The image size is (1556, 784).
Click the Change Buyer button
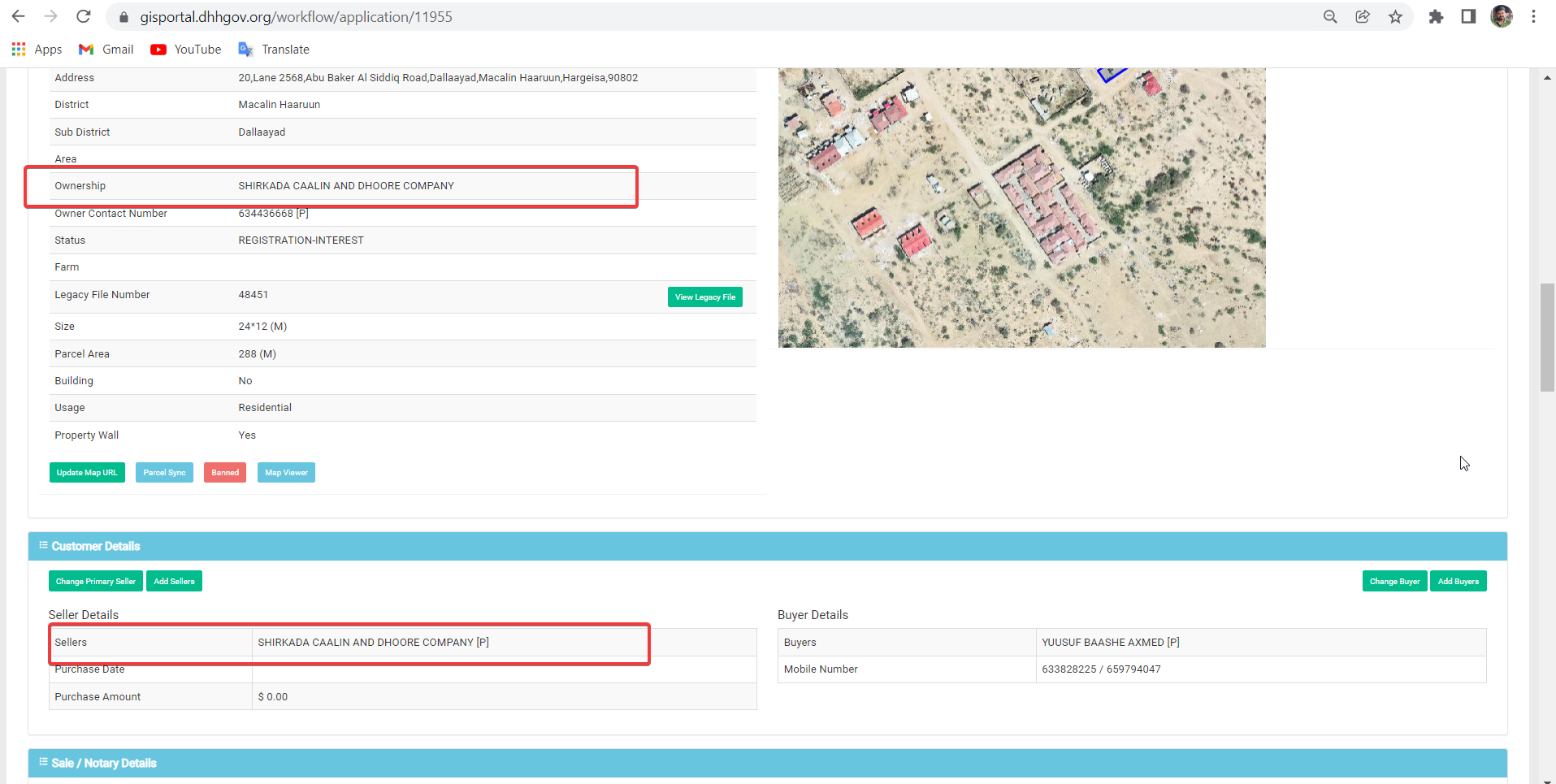[1394, 581]
